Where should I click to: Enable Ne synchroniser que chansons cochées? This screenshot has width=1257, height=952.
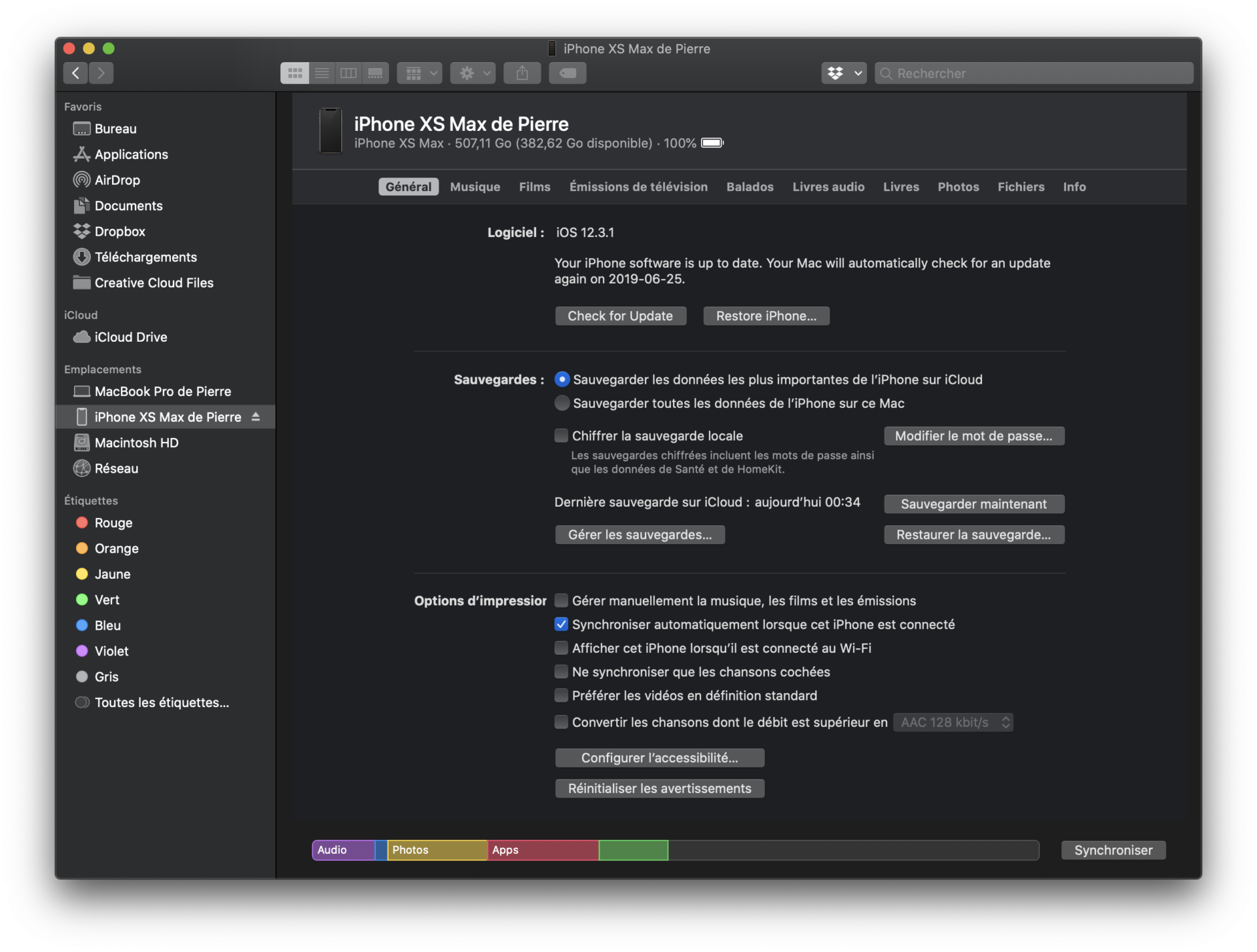561,672
